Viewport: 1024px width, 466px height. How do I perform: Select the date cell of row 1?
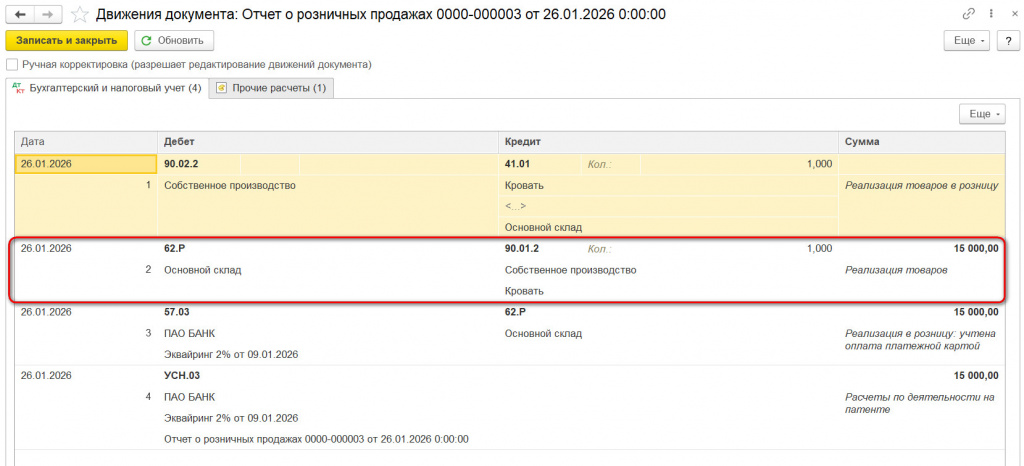coord(86,164)
